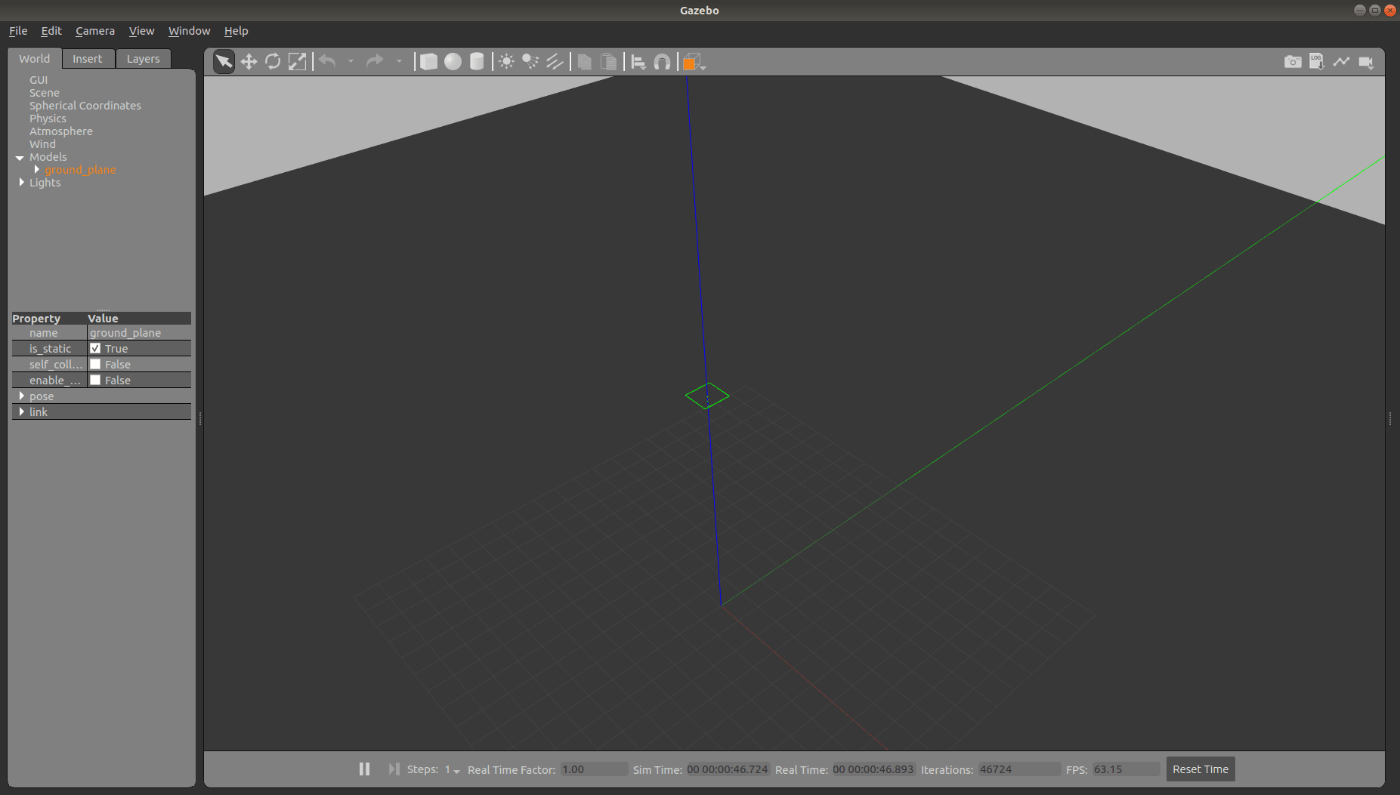Activate the rotate mode tool
1400x795 pixels.
(x=273, y=62)
